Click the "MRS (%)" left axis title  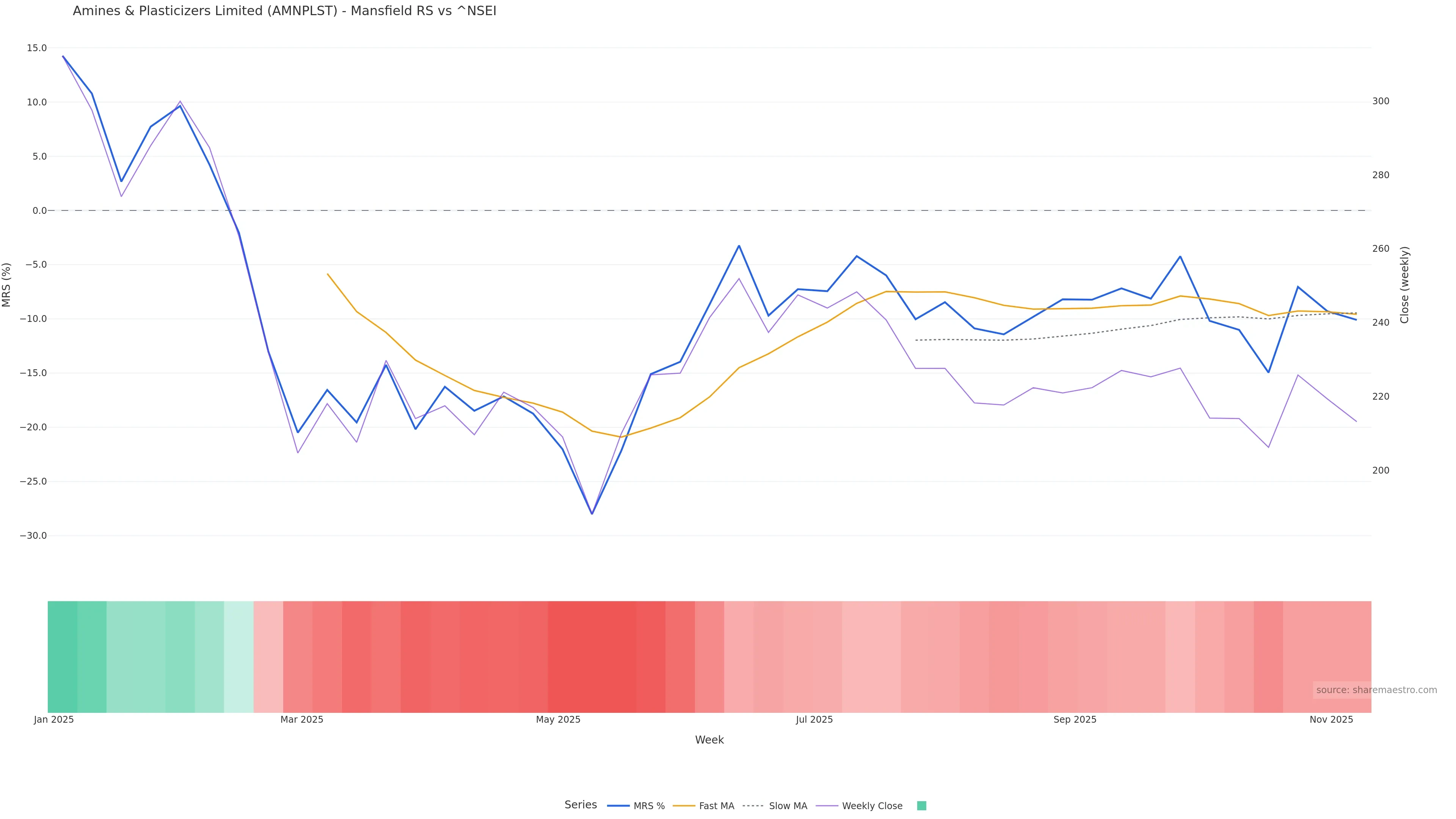(x=7, y=285)
